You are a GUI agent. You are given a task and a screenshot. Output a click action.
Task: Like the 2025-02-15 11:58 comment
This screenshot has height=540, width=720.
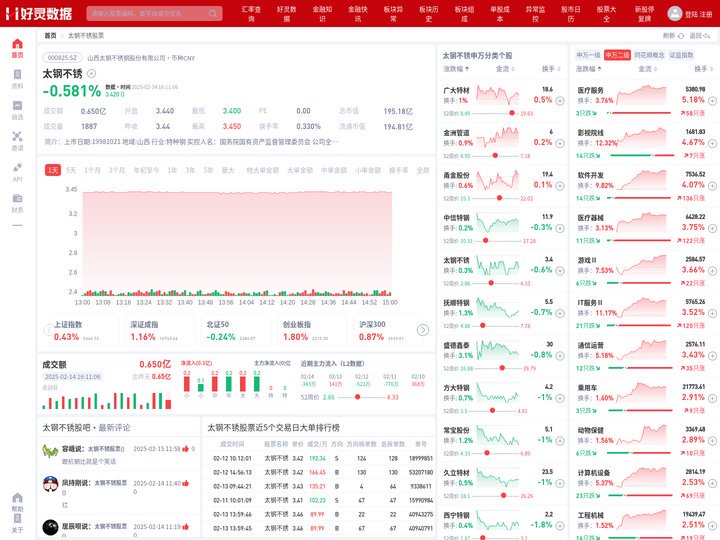pos(186,449)
